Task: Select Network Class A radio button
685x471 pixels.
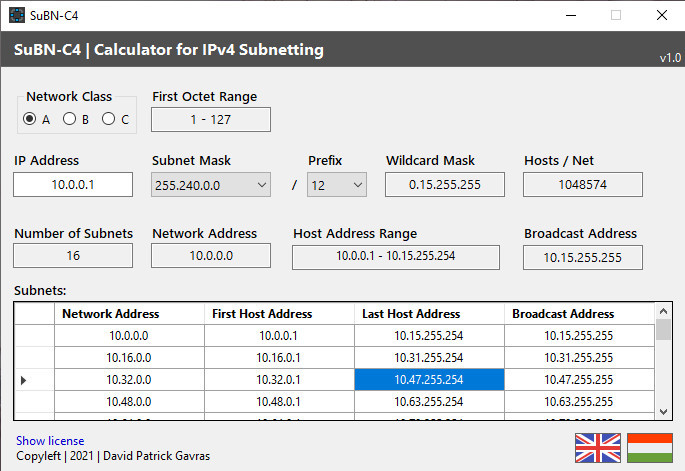Action: click(x=30, y=119)
